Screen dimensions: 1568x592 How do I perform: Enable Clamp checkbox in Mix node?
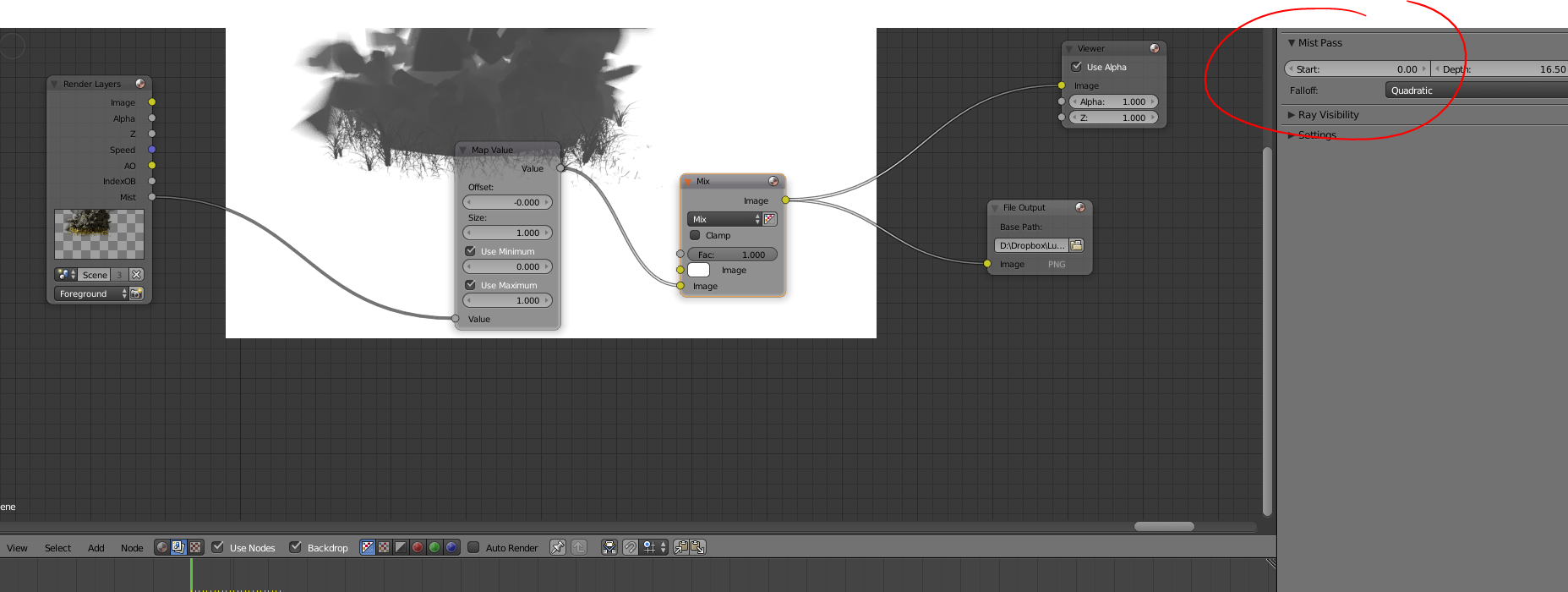(695, 235)
